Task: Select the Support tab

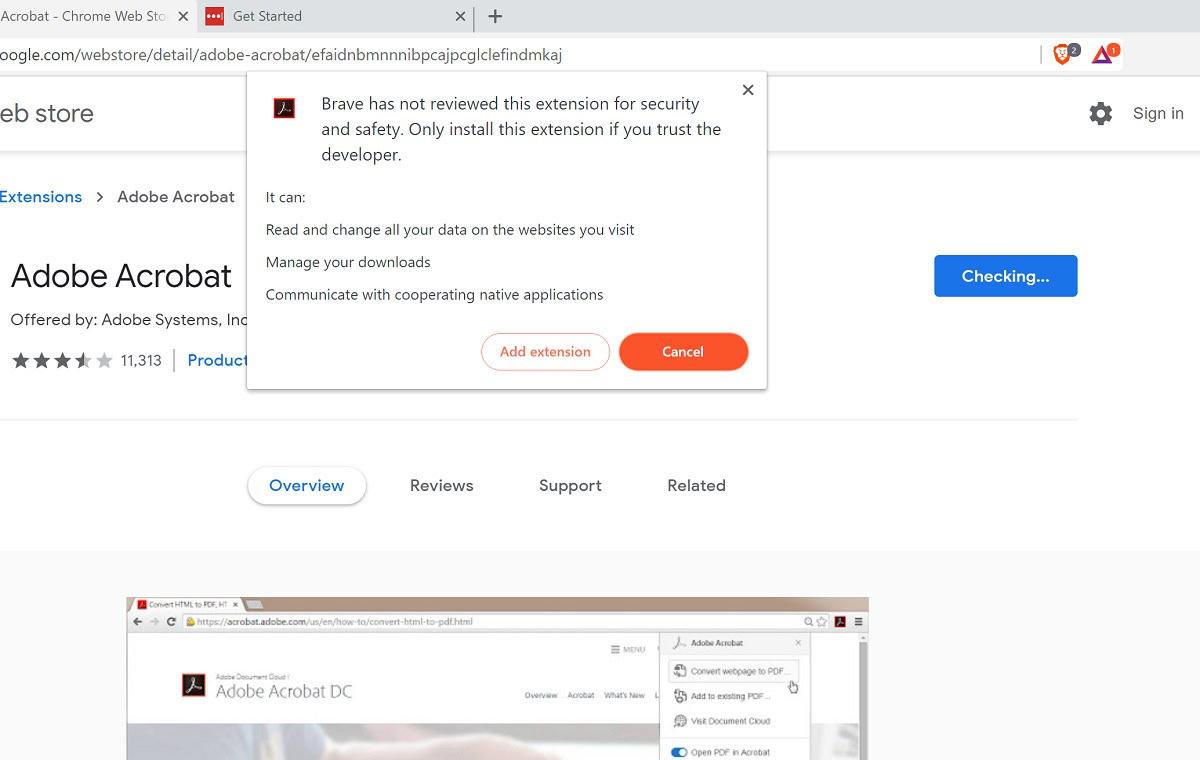Action: 570,485
